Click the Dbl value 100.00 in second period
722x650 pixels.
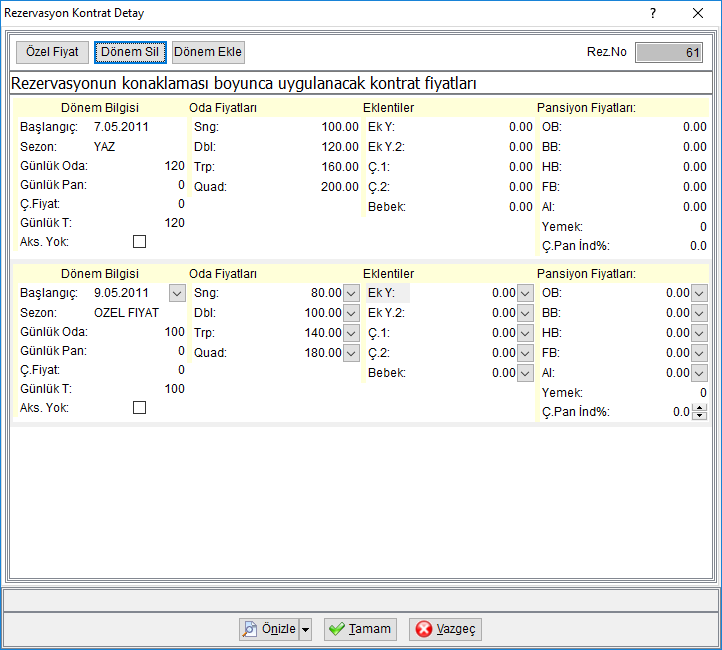tap(323, 313)
